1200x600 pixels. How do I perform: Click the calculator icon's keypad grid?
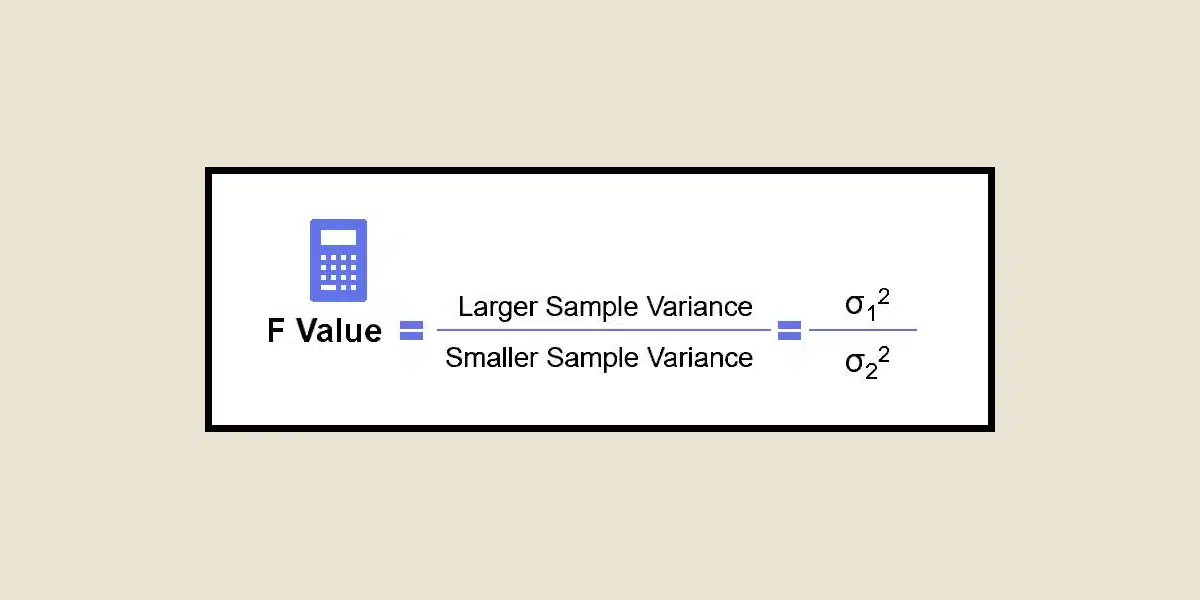point(338,271)
